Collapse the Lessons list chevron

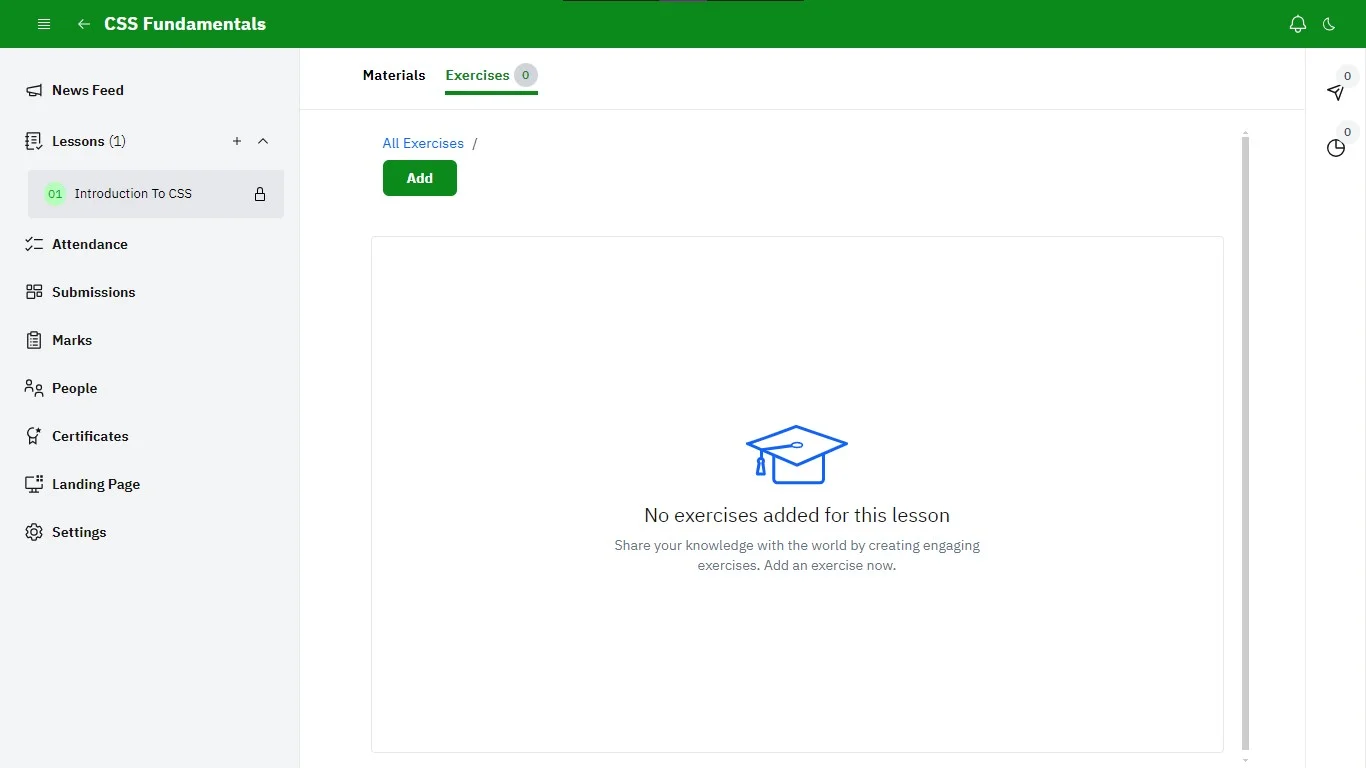(263, 141)
